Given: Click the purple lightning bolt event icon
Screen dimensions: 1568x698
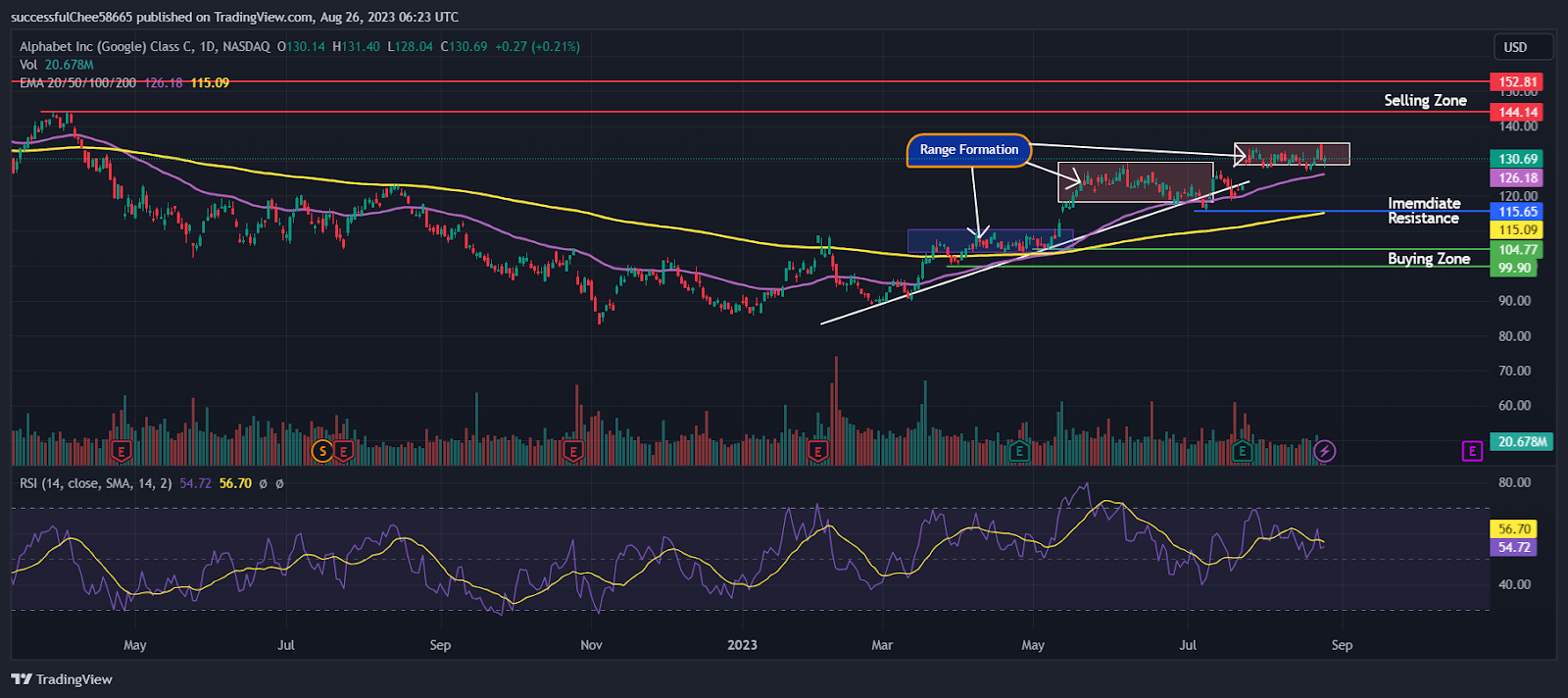Looking at the screenshot, I should [1324, 451].
